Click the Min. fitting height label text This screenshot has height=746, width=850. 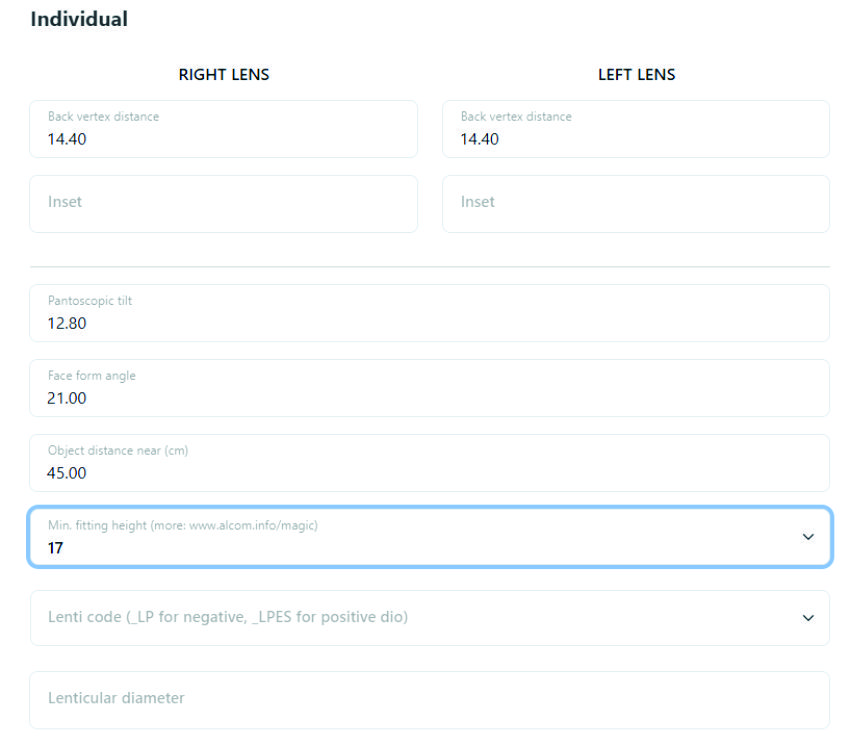pos(190,526)
